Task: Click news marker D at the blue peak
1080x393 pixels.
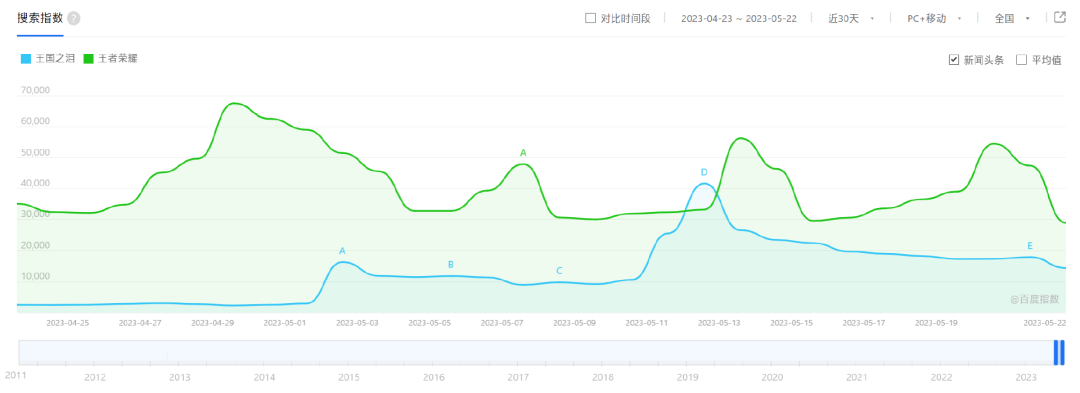Action: pos(704,172)
